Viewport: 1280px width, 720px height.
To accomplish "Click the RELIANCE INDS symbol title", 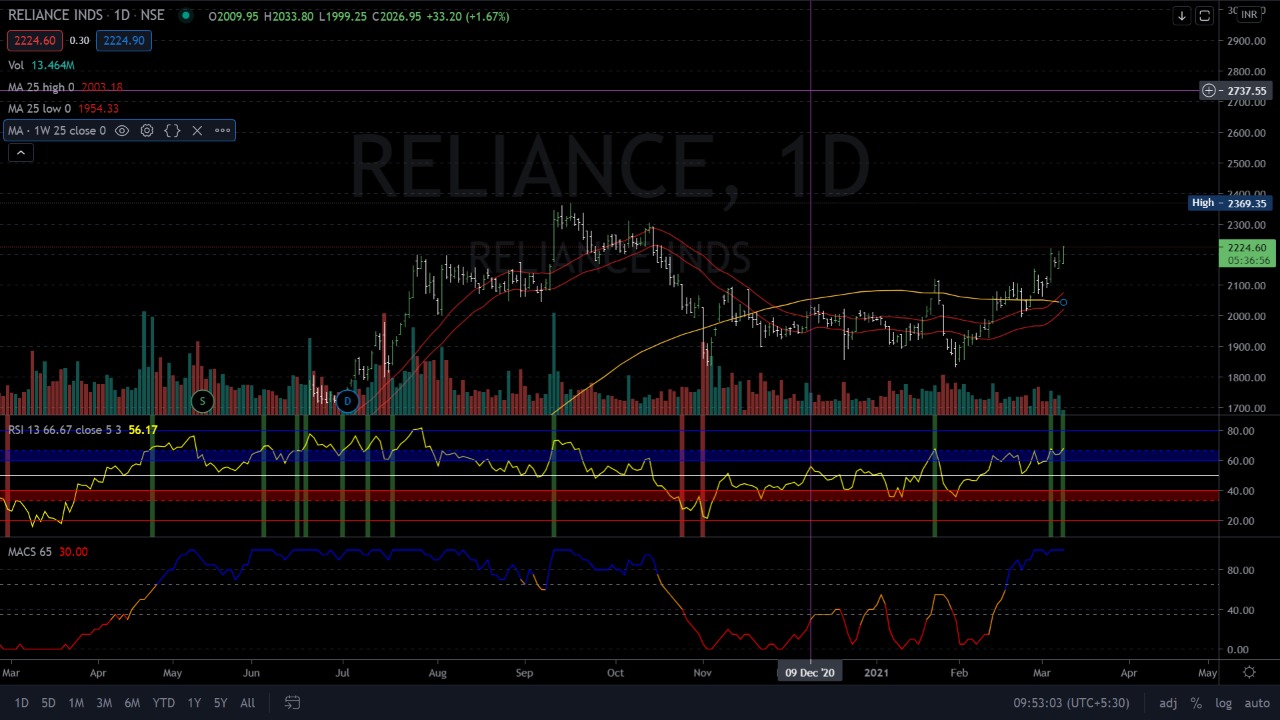I will [x=55, y=16].
